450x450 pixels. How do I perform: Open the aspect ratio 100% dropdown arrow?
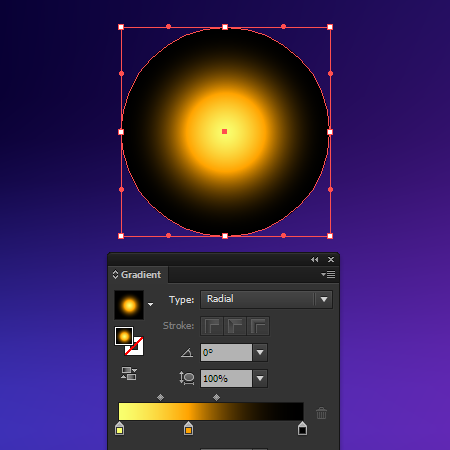tap(260, 378)
